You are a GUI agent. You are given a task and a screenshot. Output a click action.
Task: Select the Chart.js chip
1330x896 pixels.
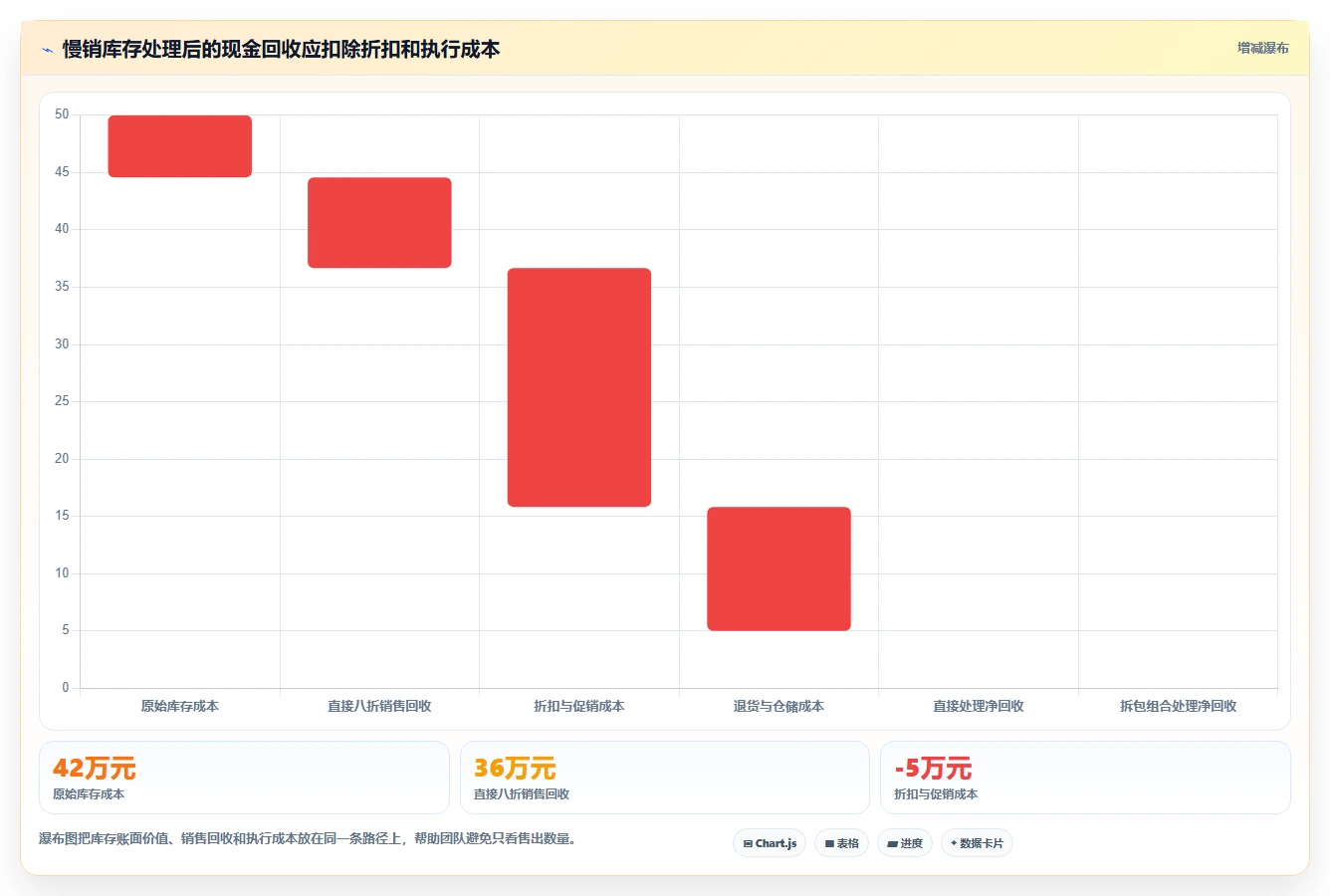[770, 843]
